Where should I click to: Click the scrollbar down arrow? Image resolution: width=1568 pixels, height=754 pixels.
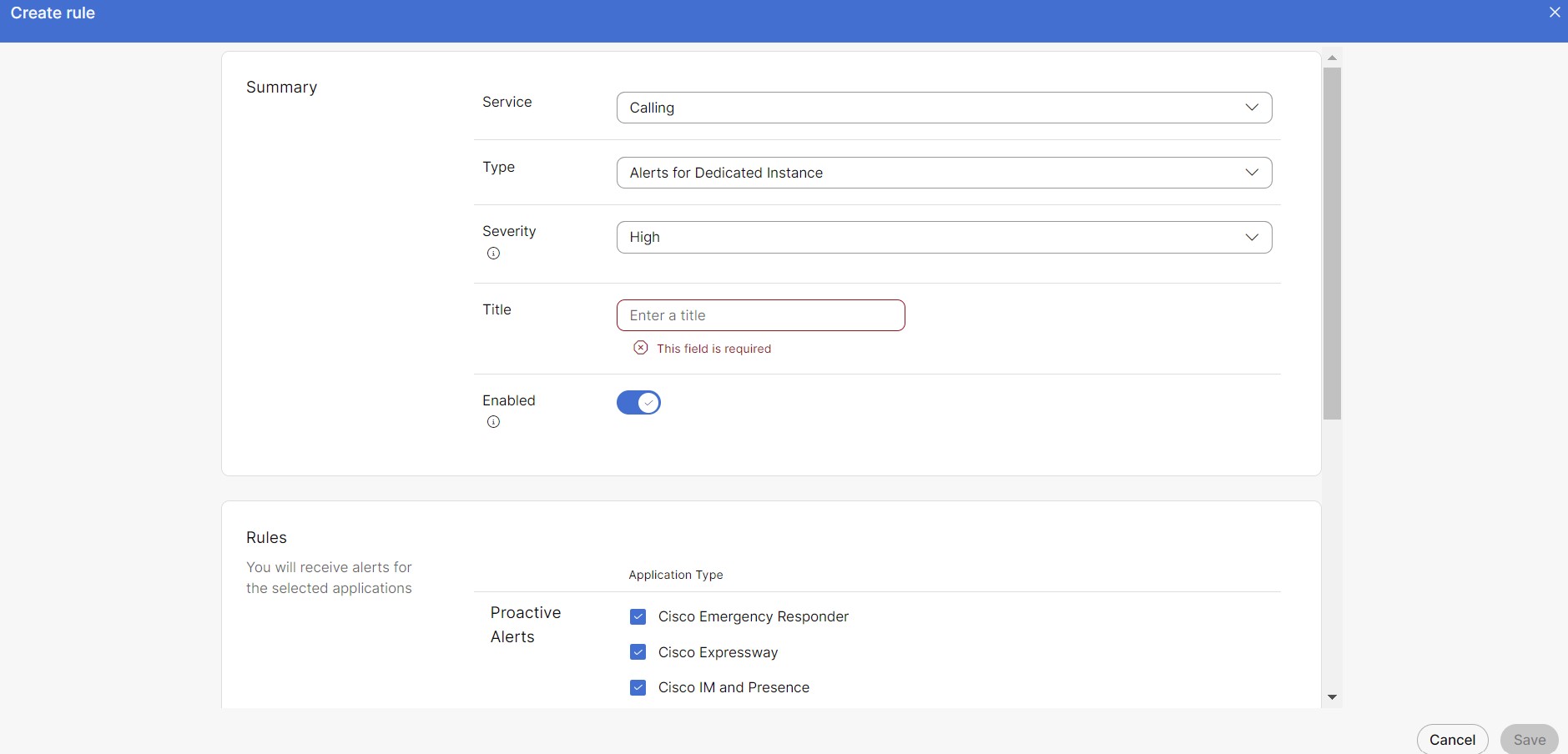point(1332,697)
